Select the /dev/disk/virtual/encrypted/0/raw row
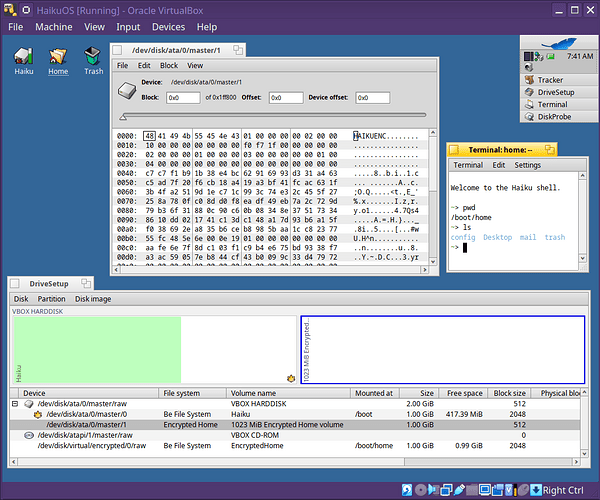Screen dimensions: 600x500 [x=295, y=446]
